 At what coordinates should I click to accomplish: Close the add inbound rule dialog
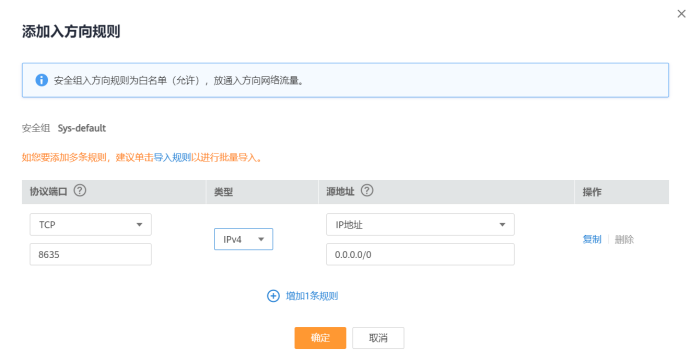pos(681,14)
